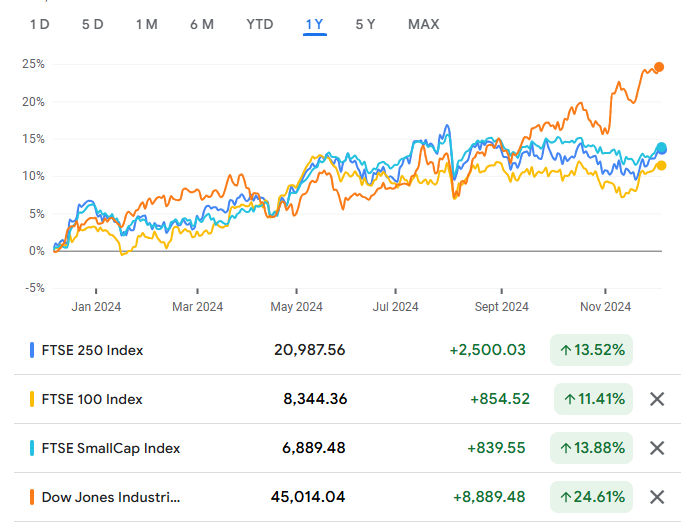
Task: Open the MAX time range
Action: 424,24
